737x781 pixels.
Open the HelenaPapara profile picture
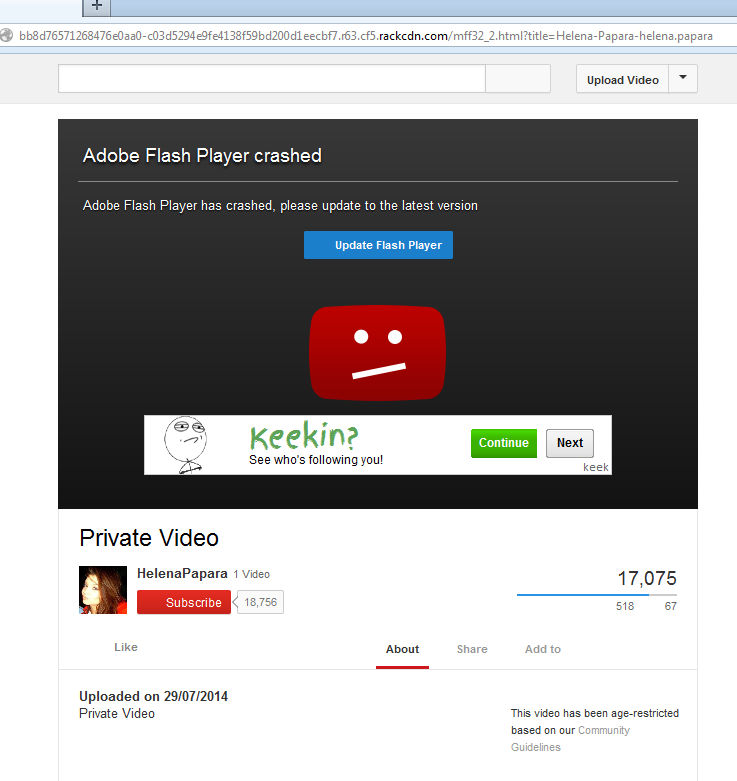[103, 589]
